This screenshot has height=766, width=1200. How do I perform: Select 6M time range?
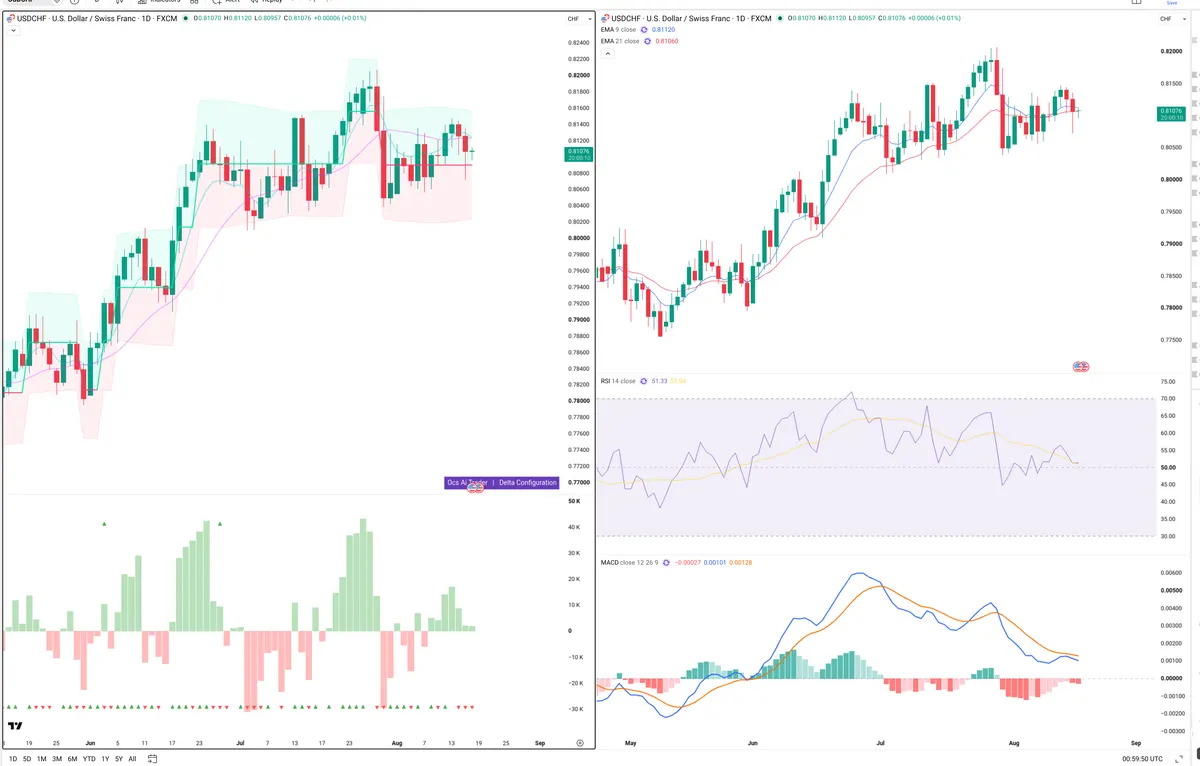click(72, 759)
